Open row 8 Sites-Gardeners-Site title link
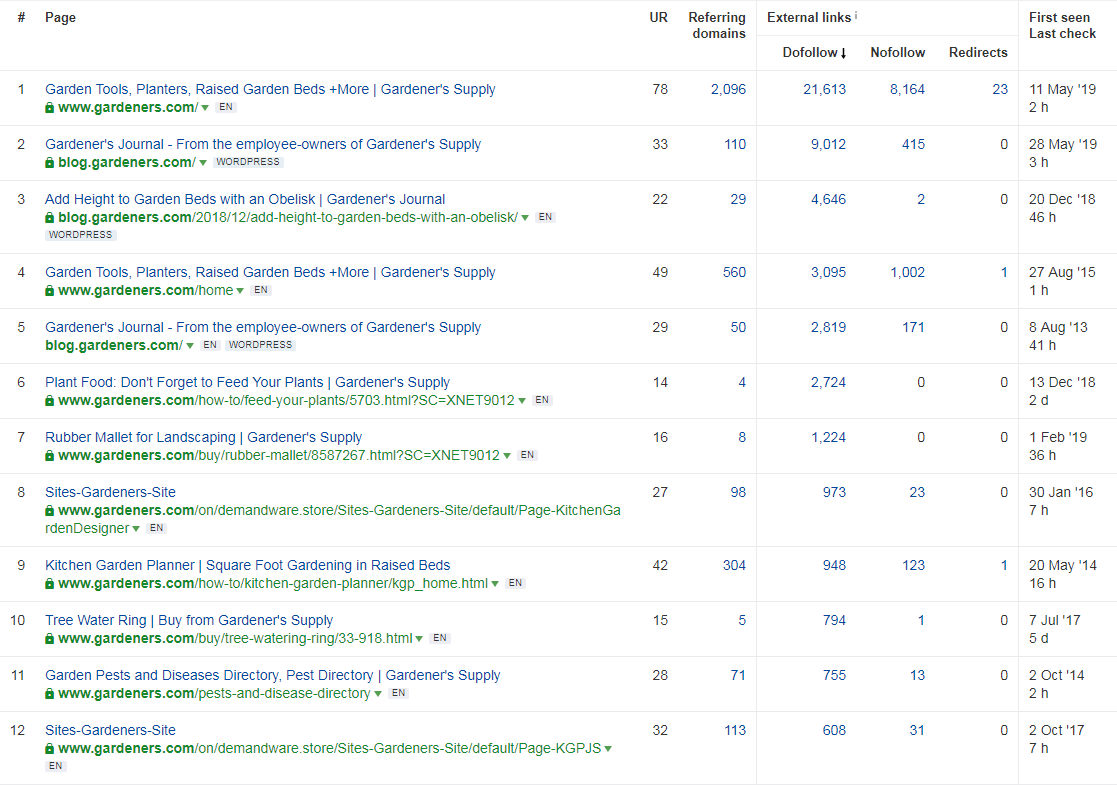Image resolution: width=1117 pixels, height=785 pixels. [x=110, y=492]
